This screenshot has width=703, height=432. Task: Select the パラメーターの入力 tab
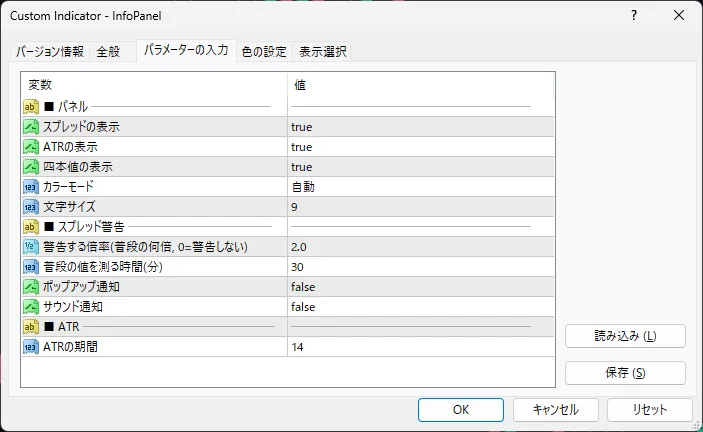(x=187, y=50)
